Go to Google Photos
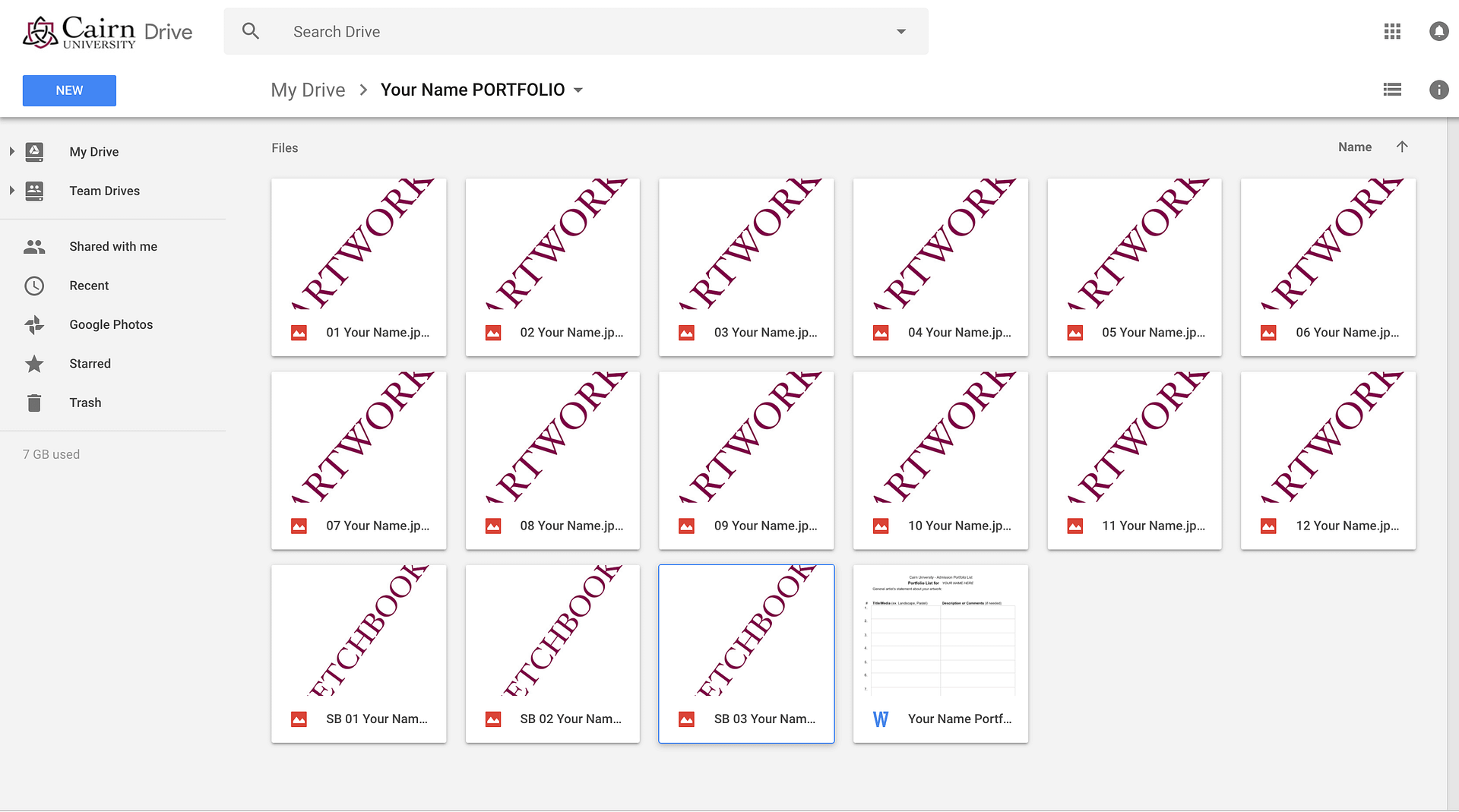 (x=111, y=324)
